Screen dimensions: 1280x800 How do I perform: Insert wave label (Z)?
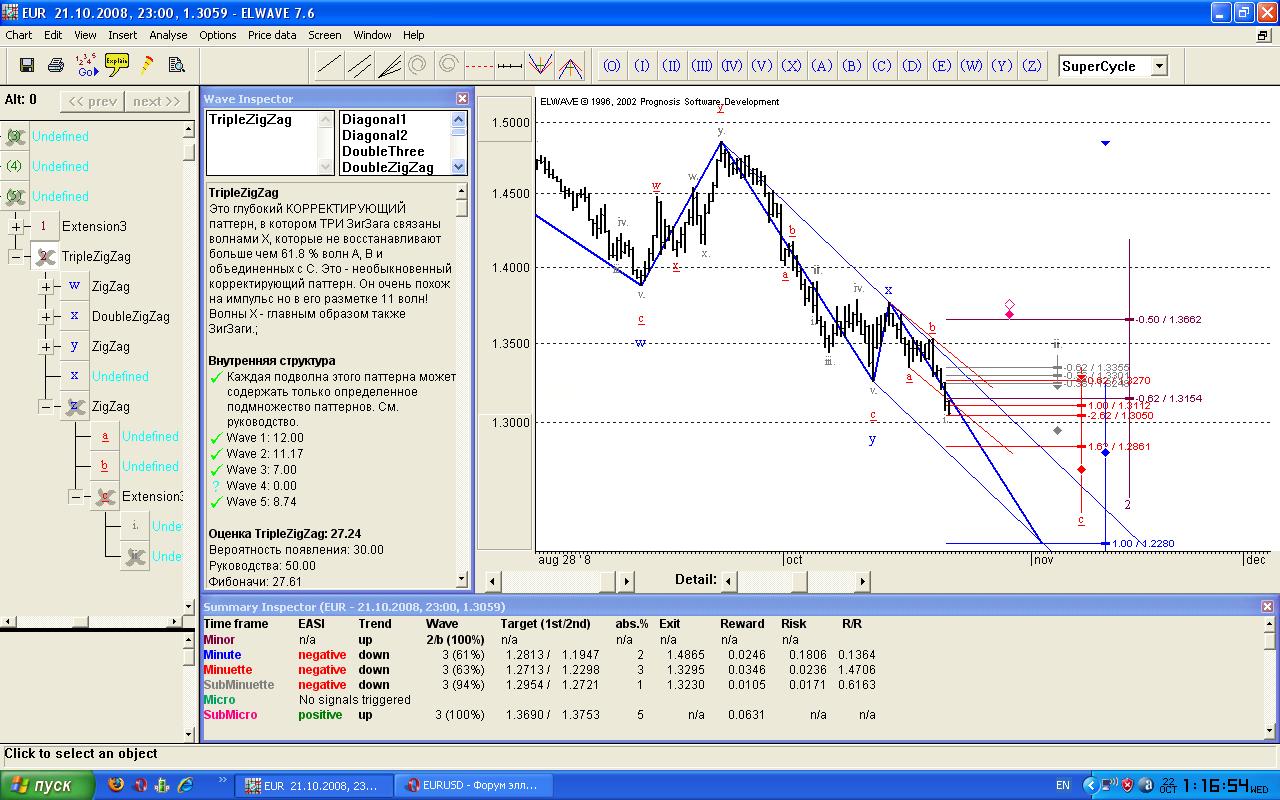click(x=1032, y=66)
